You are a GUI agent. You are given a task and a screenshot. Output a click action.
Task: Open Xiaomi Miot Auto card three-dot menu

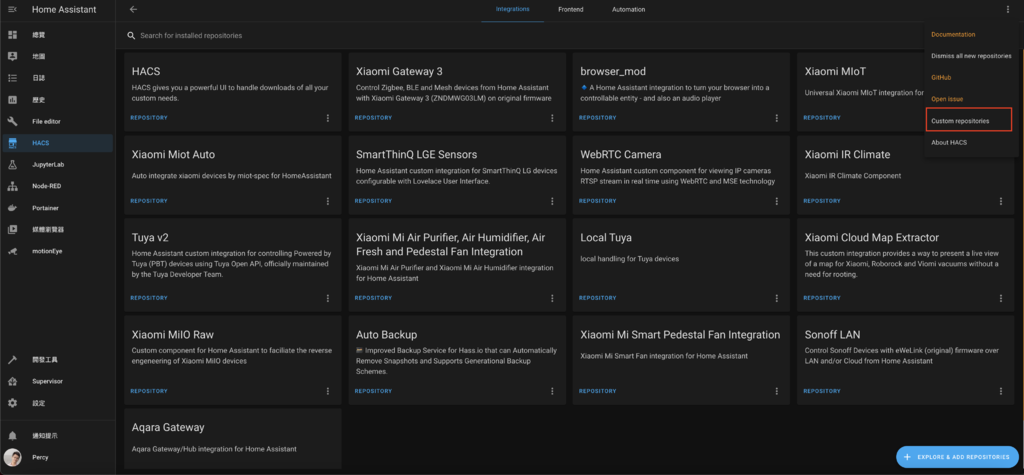[x=328, y=201]
